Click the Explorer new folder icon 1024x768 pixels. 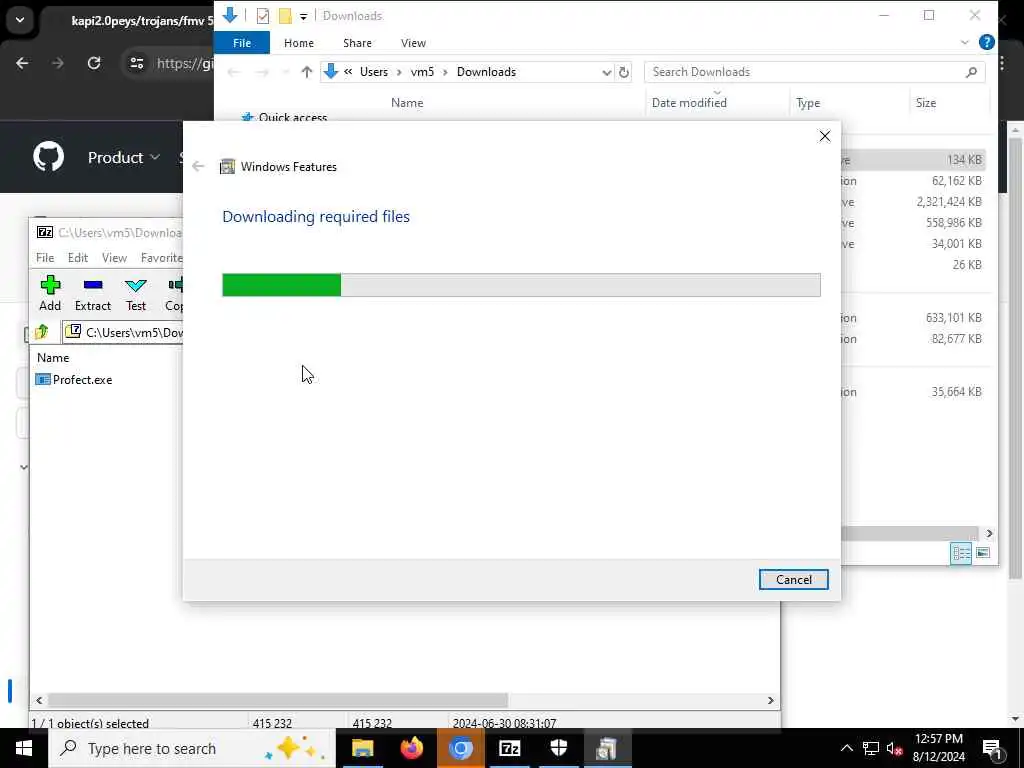[x=285, y=16]
